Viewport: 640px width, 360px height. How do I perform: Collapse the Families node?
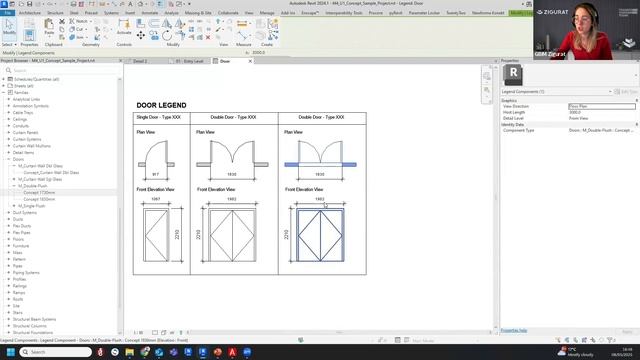(4, 93)
